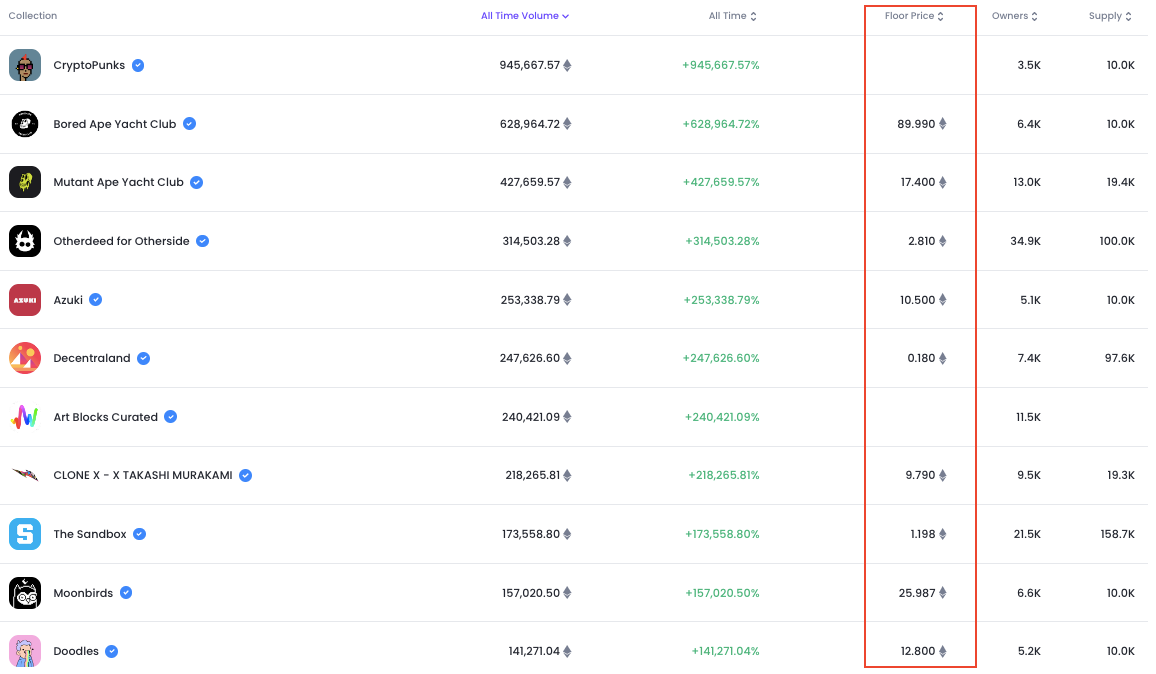Click the verified badge beside CLONE X
Viewport: 1156px width, 674px height.
[x=246, y=476]
